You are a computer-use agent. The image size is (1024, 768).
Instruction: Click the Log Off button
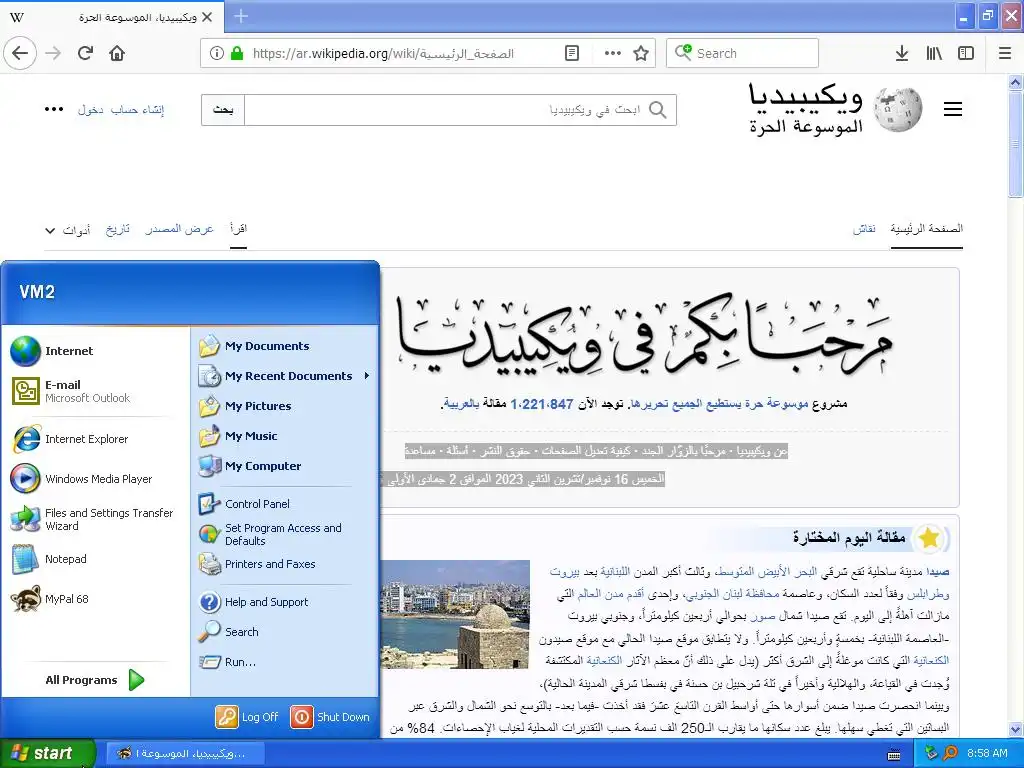[x=248, y=717]
